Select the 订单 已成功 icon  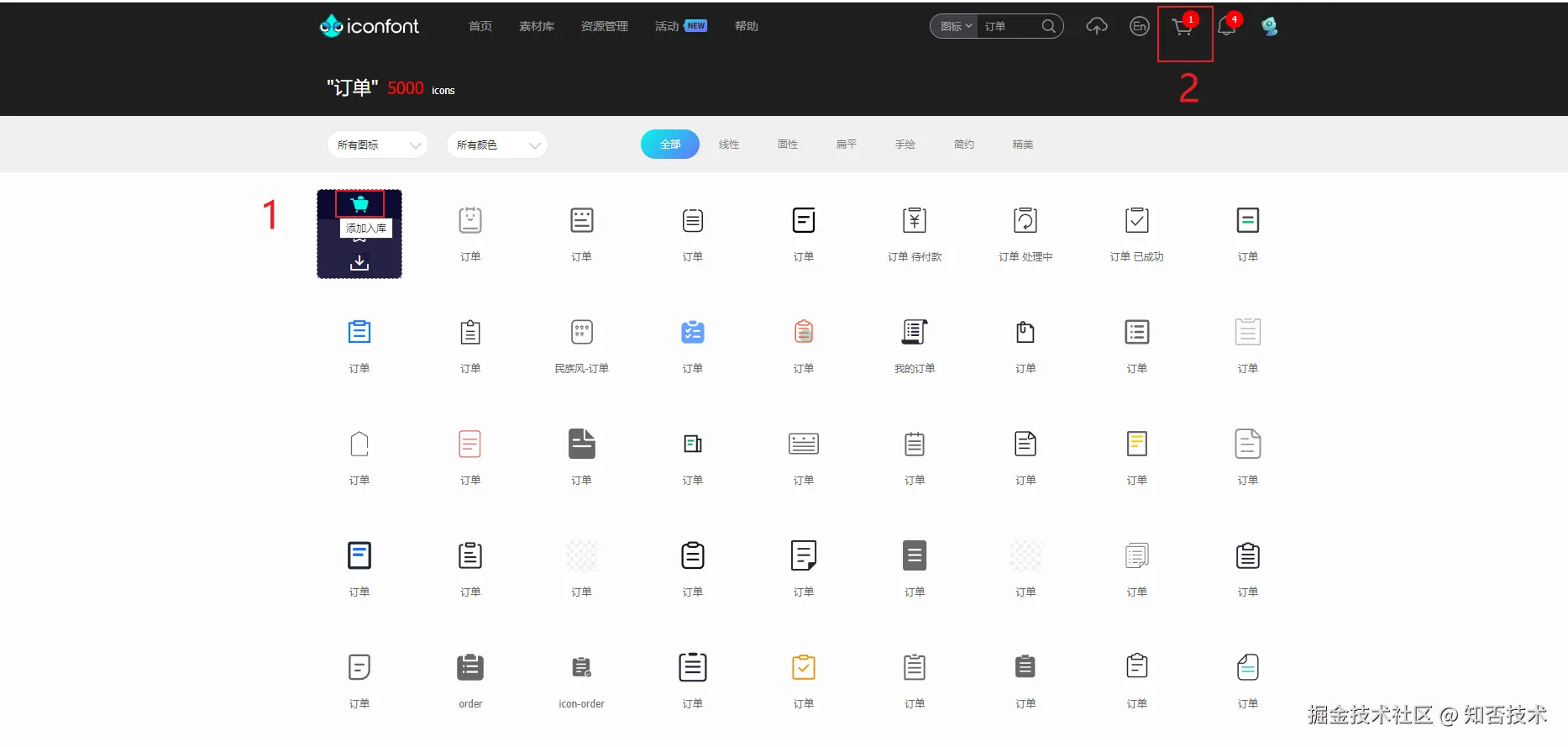[x=1137, y=221]
